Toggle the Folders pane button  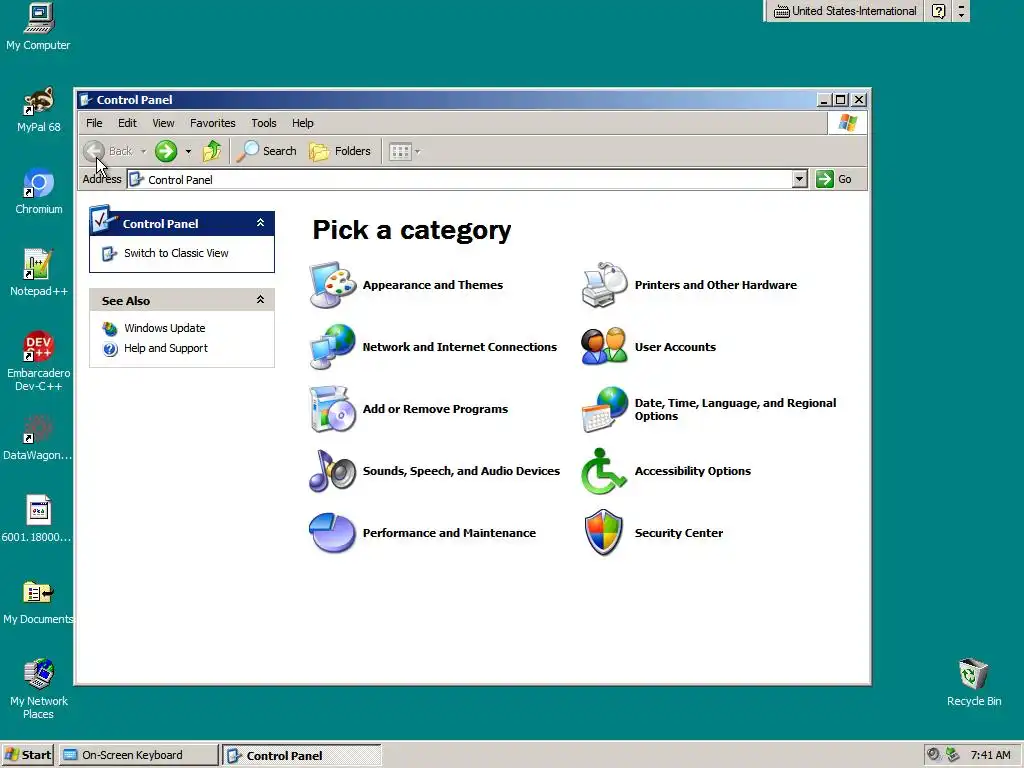[340, 152]
